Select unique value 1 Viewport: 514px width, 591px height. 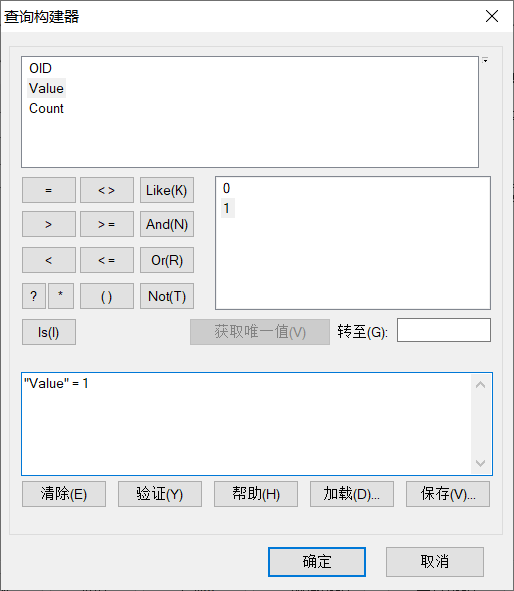click(227, 208)
